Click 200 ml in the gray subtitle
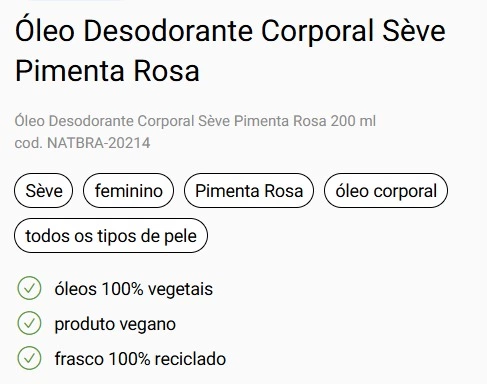487x384 pixels. (353, 121)
